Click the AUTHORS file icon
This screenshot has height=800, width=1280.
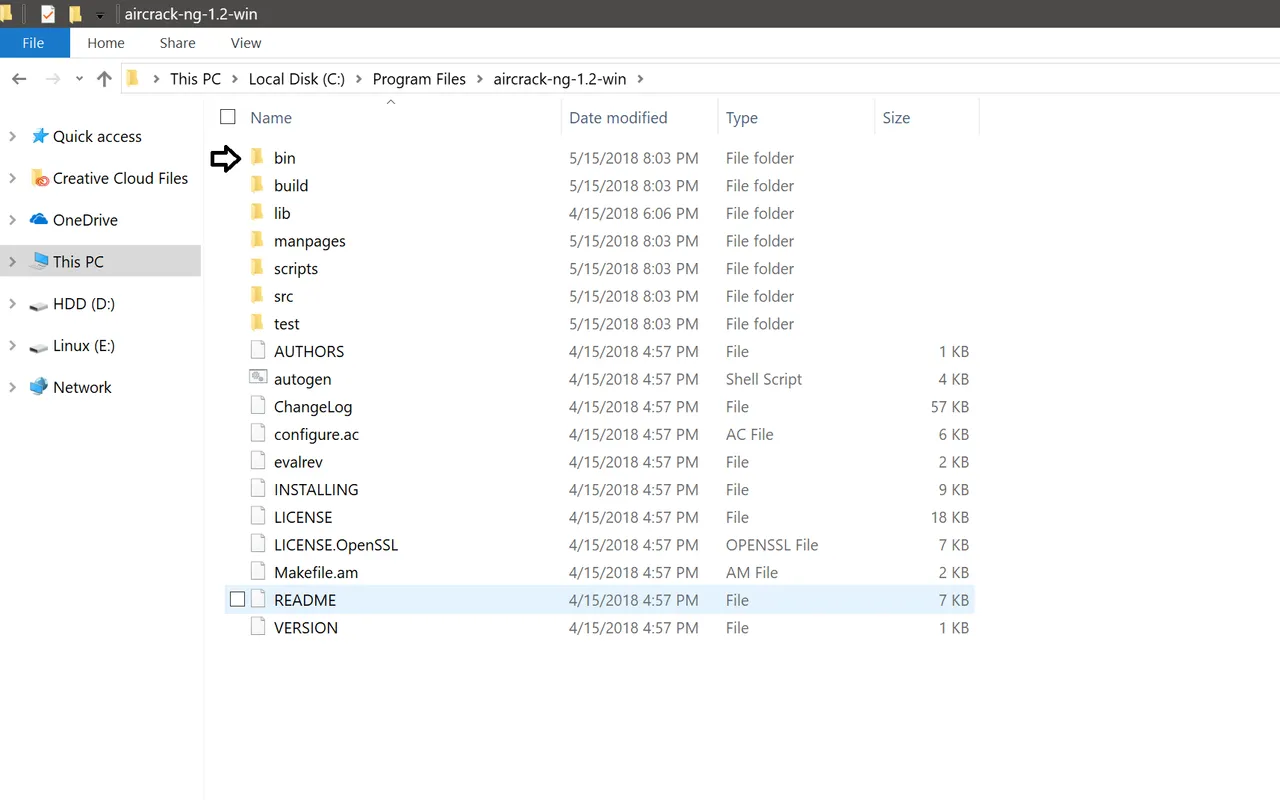[258, 351]
